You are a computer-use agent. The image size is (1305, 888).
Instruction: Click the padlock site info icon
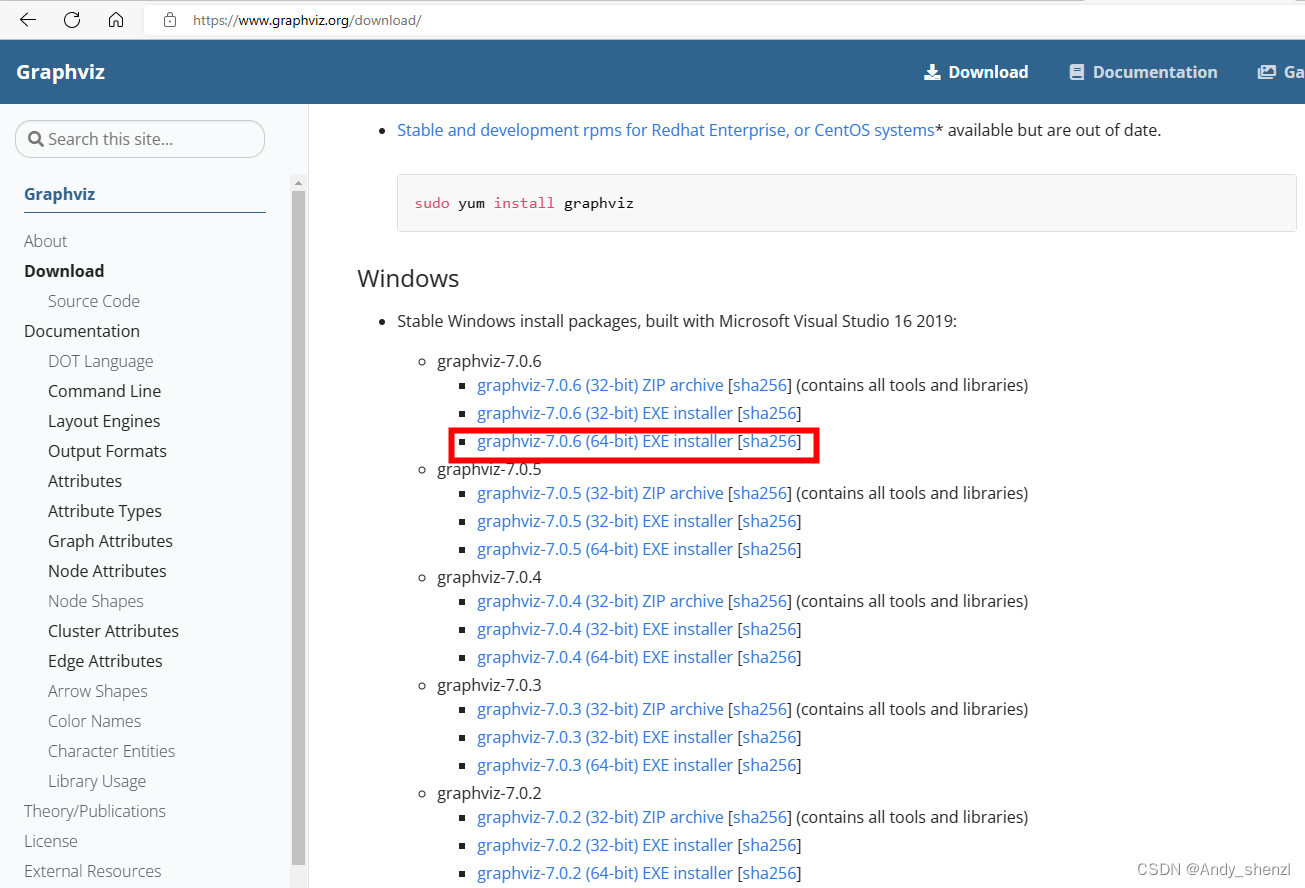170,19
